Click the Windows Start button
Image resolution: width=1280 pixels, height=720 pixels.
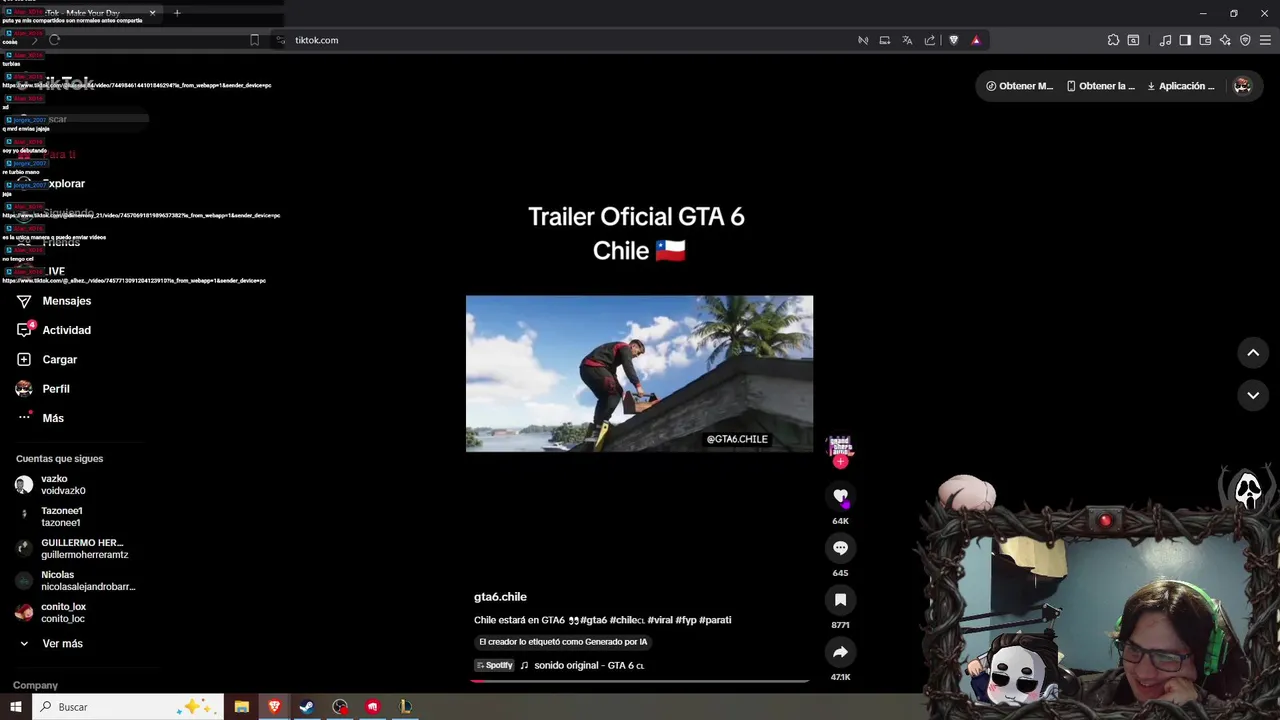15,707
